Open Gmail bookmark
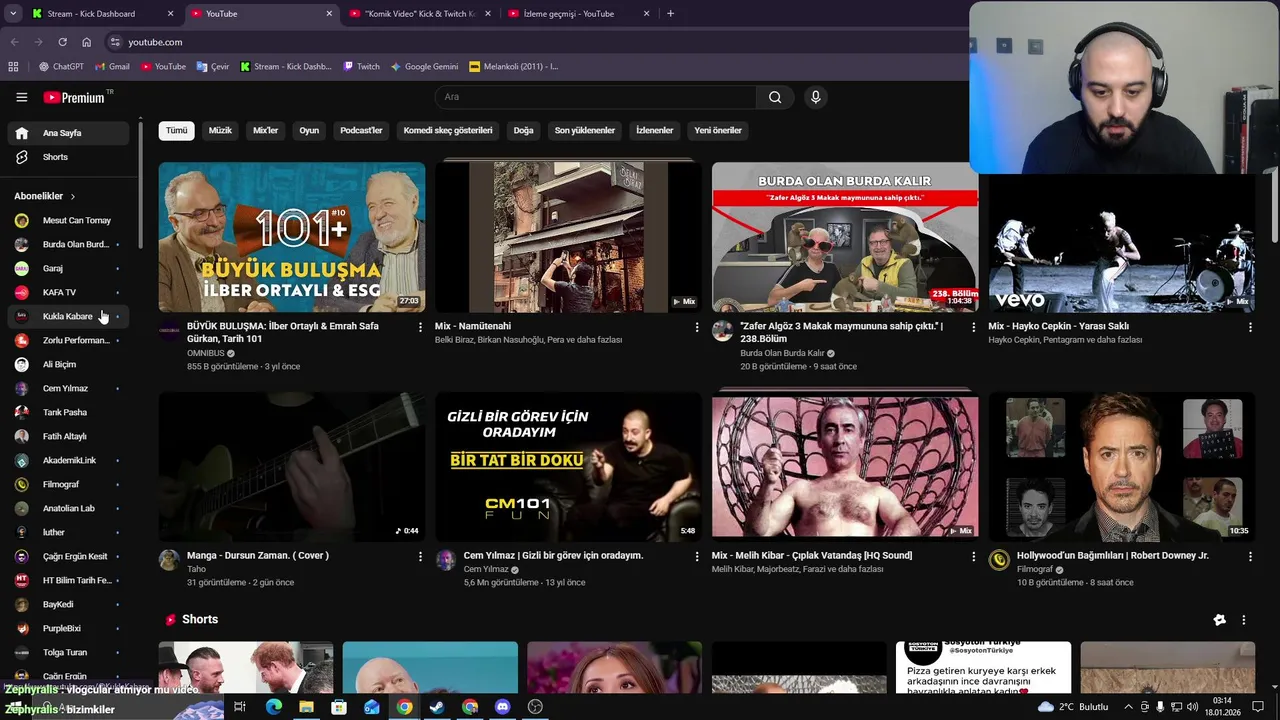 112,67
